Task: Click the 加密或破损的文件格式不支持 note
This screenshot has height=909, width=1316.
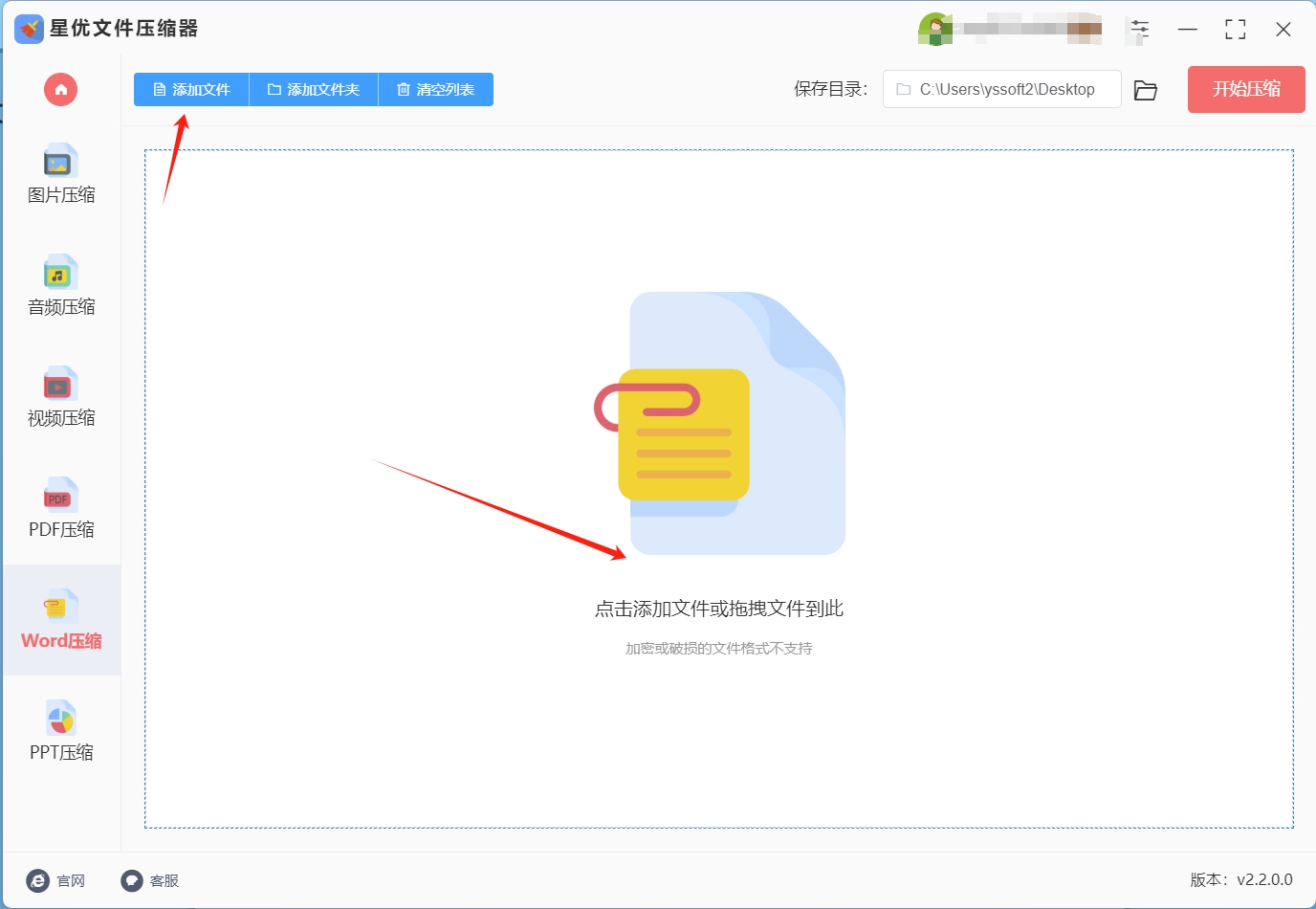Action: (x=719, y=648)
